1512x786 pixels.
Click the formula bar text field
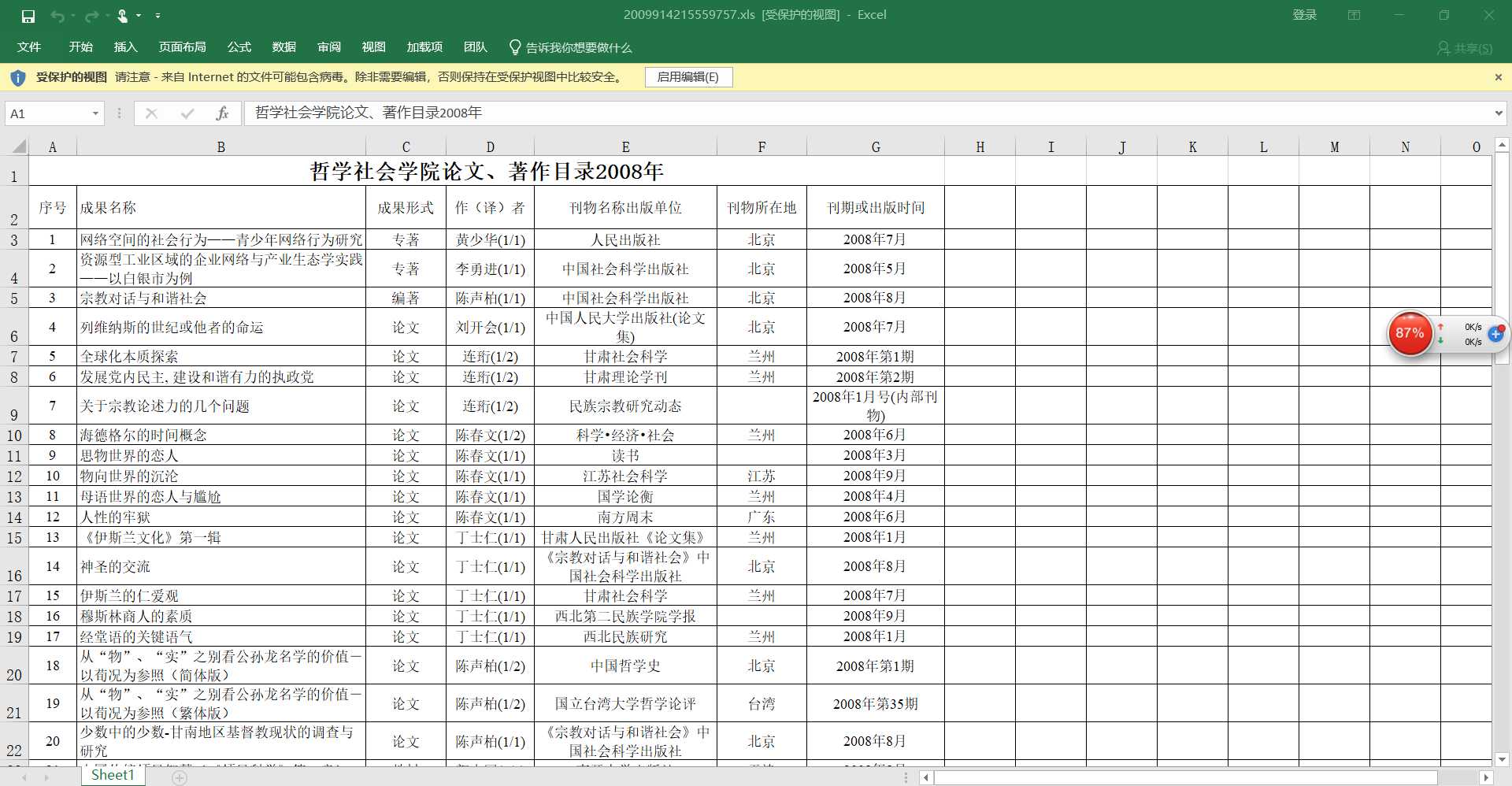pyautogui.click(x=868, y=113)
